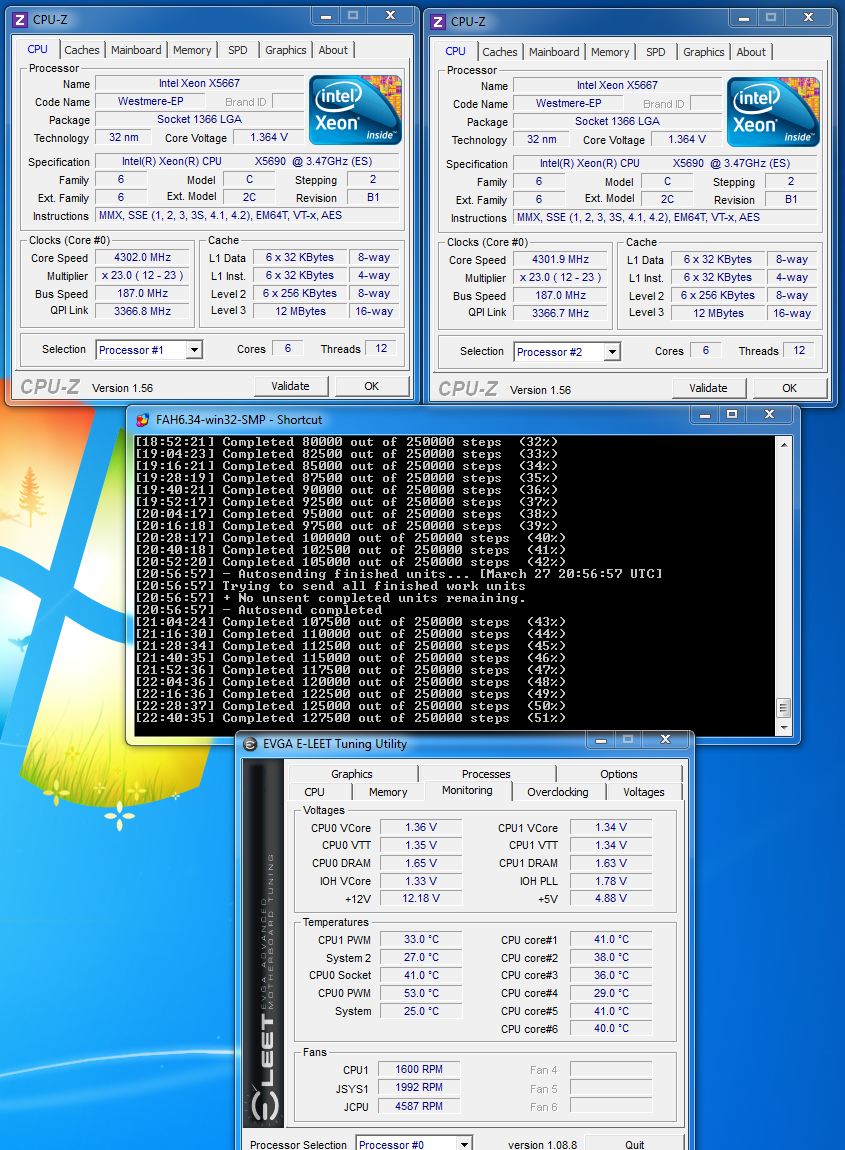Expand the Processor #1 selection dropdown
Viewport: 845px width, 1150px height.
point(194,350)
